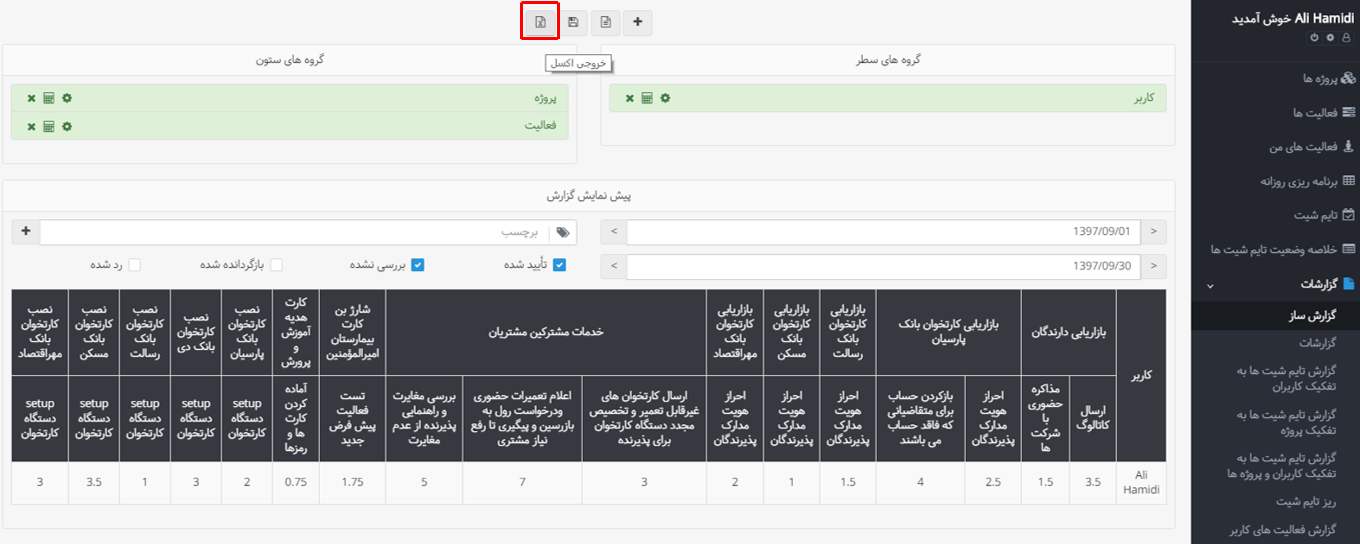The width and height of the screenshot is (1360, 544).
Task: Collapse the گزارشات sidebar section chevron
Action: (x=1210, y=285)
